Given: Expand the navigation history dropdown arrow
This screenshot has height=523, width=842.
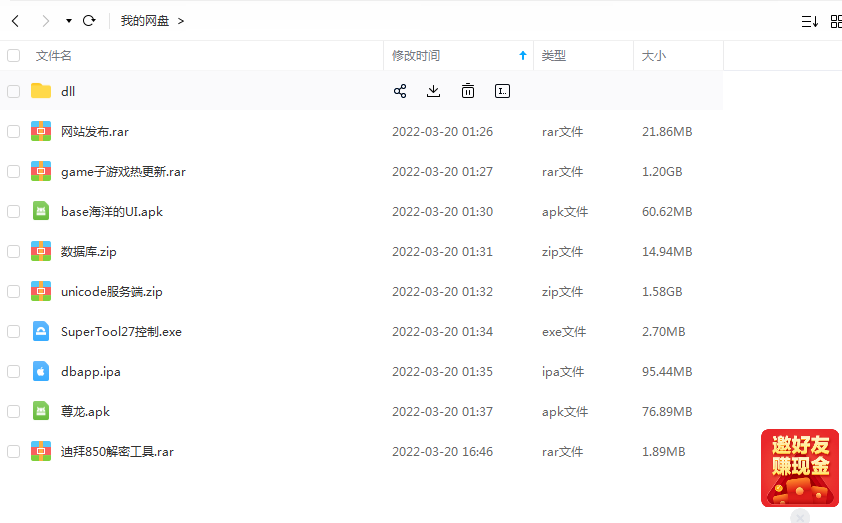Looking at the screenshot, I should pos(68,21).
